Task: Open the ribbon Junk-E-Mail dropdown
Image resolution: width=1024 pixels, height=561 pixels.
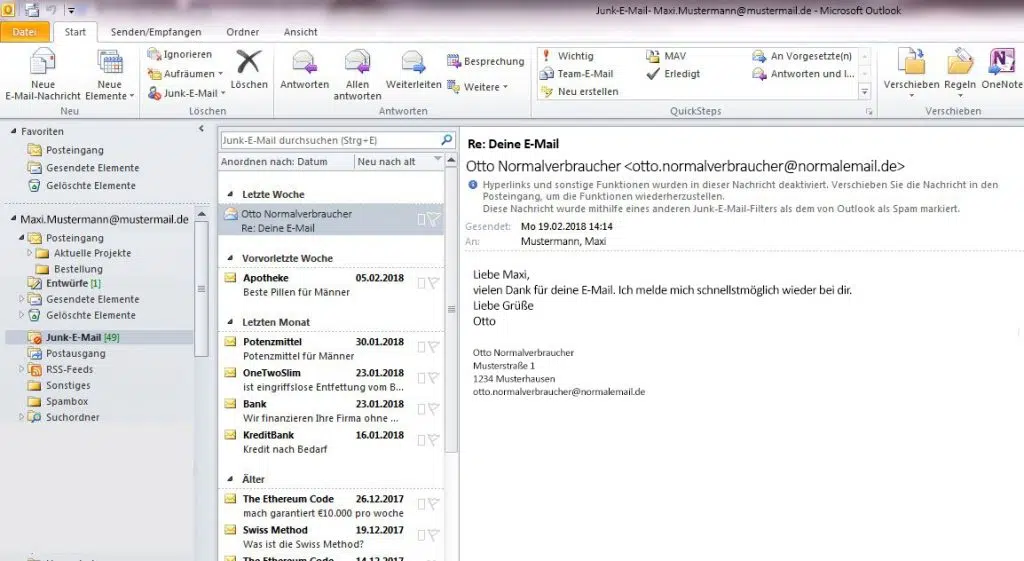Action: (187, 93)
